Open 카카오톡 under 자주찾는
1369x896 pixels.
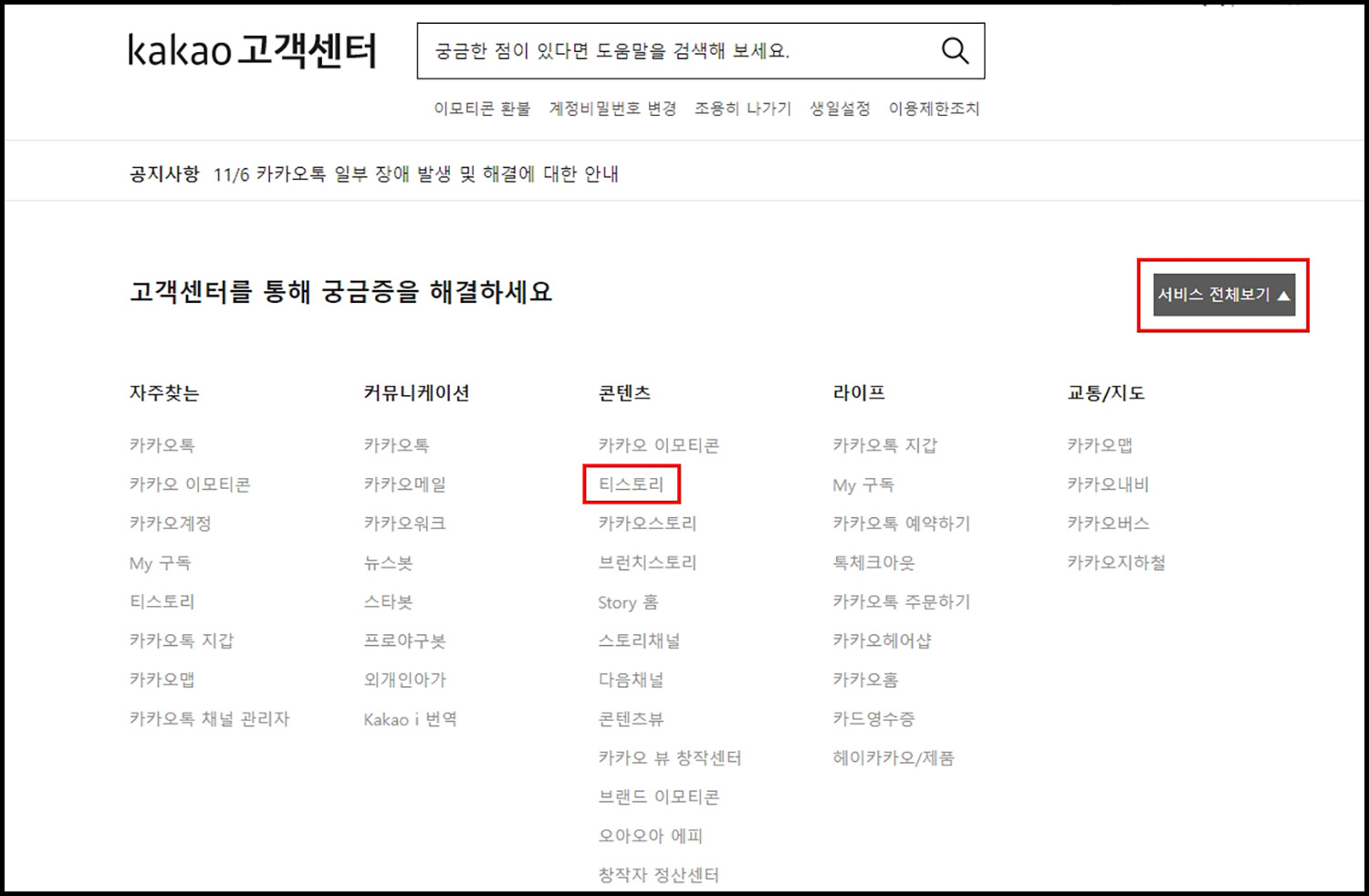tap(162, 445)
